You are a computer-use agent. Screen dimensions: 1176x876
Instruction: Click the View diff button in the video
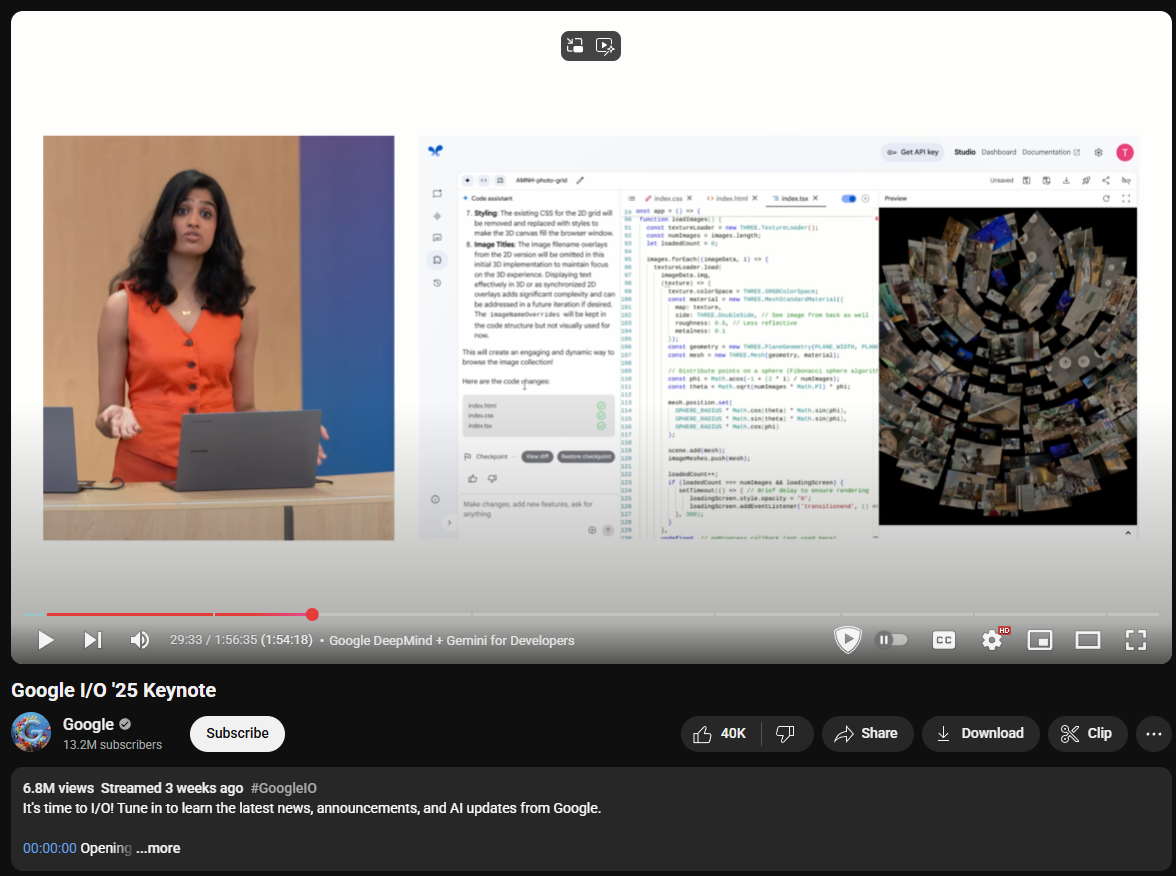click(x=537, y=457)
